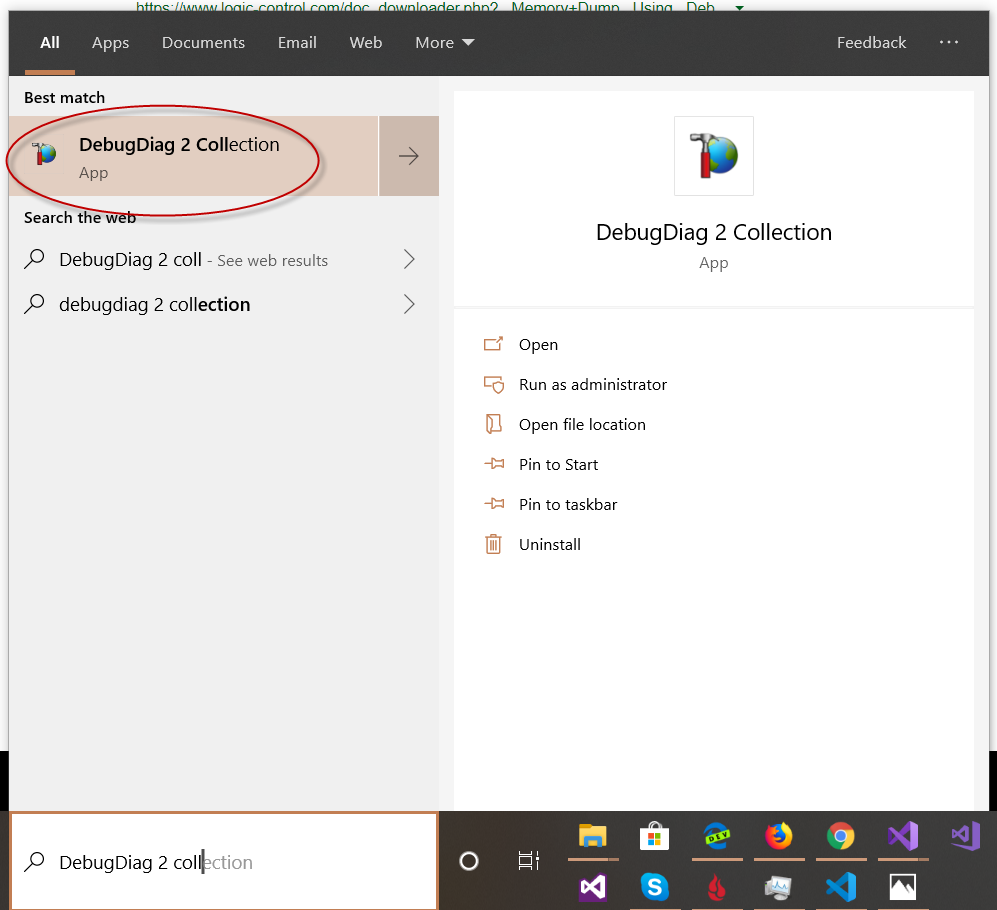Switch to the Apps search tab

coord(110,43)
